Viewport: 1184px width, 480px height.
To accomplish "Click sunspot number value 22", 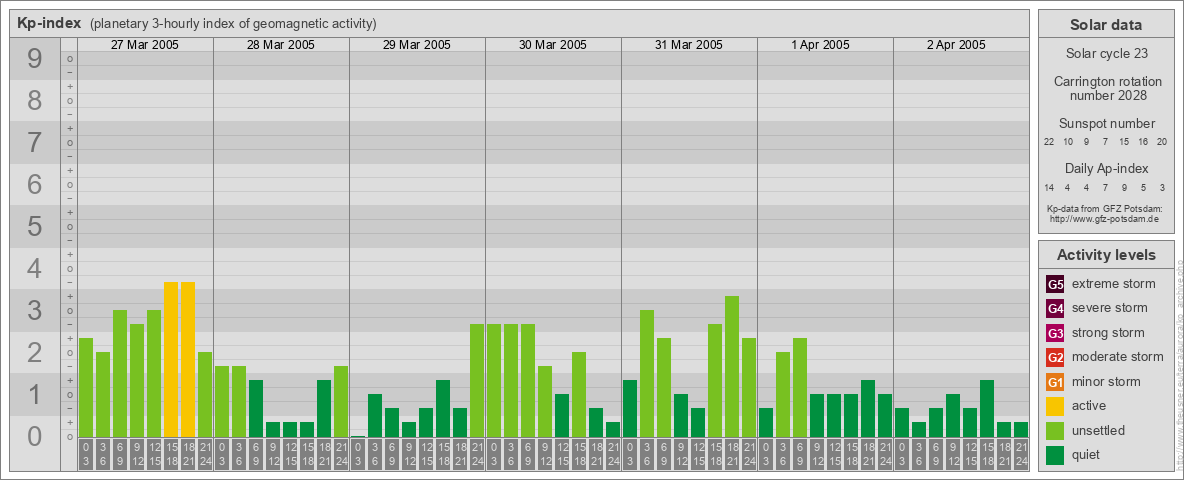I will 1049,142.
